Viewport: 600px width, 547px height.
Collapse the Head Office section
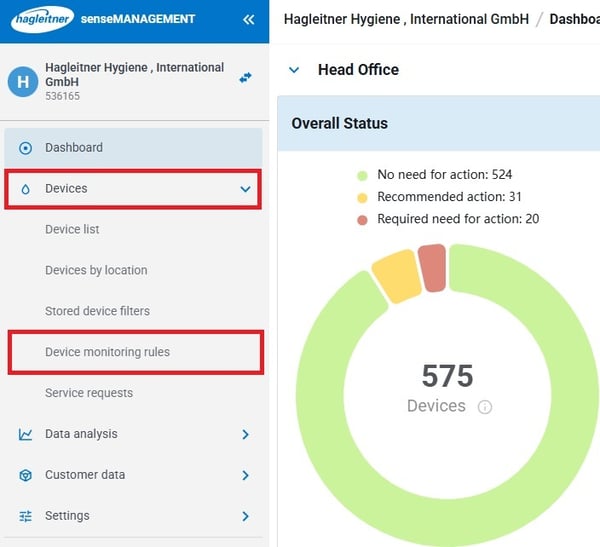point(294,70)
